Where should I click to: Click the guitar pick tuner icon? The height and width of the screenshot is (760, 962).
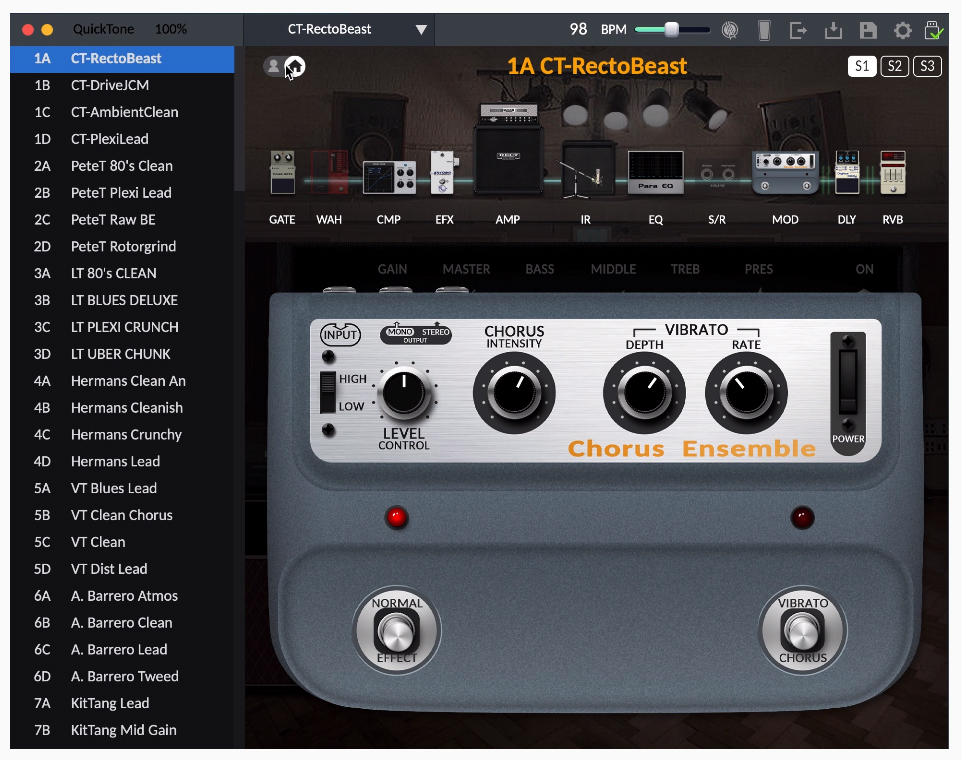click(x=730, y=30)
